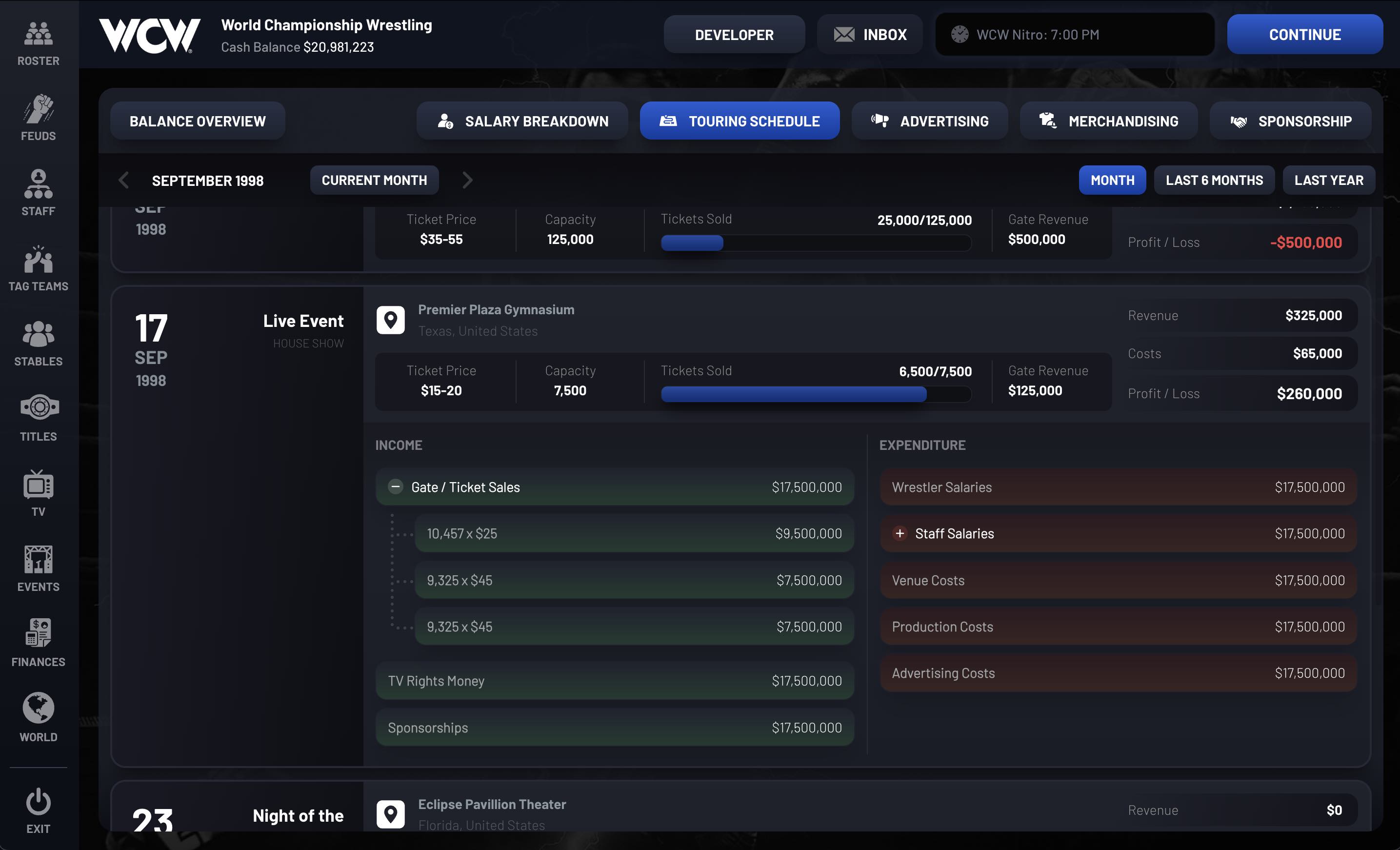Click the Advertising Costs expenditure row
This screenshot has height=850, width=1400.
pos(1118,673)
